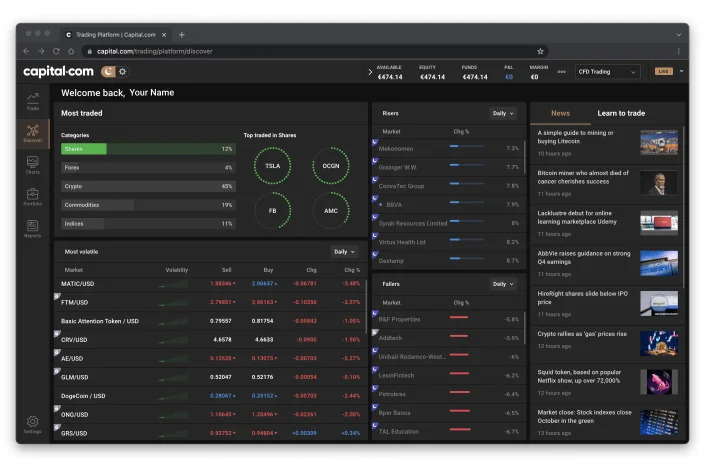705x475 pixels.
Task: Open article about HireRight shares slide
Action: pos(585,297)
